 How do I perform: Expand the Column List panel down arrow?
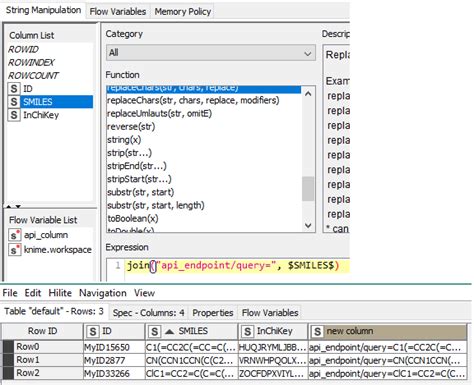(x=18, y=207)
